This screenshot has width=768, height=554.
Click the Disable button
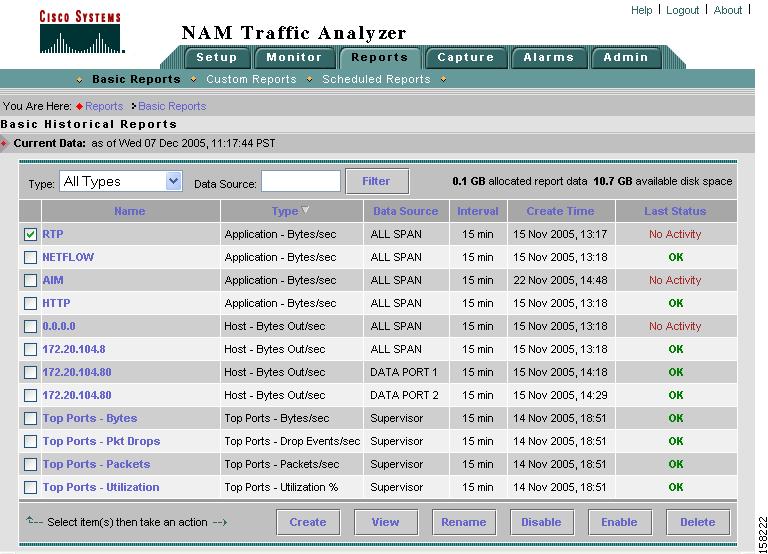541,522
